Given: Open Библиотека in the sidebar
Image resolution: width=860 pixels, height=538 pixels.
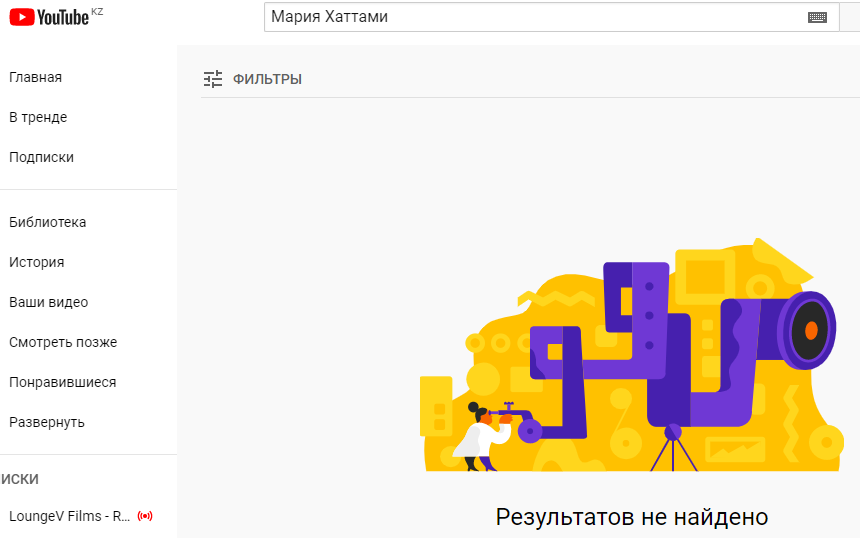Looking at the screenshot, I should tap(48, 222).
